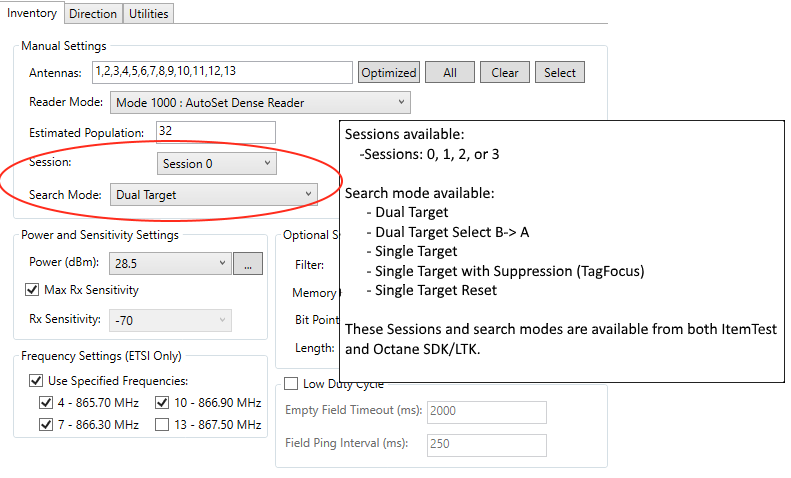The height and width of the screenshot is (478, 791).
Task: Switch to the Direction tab
Action: point(93,14)
